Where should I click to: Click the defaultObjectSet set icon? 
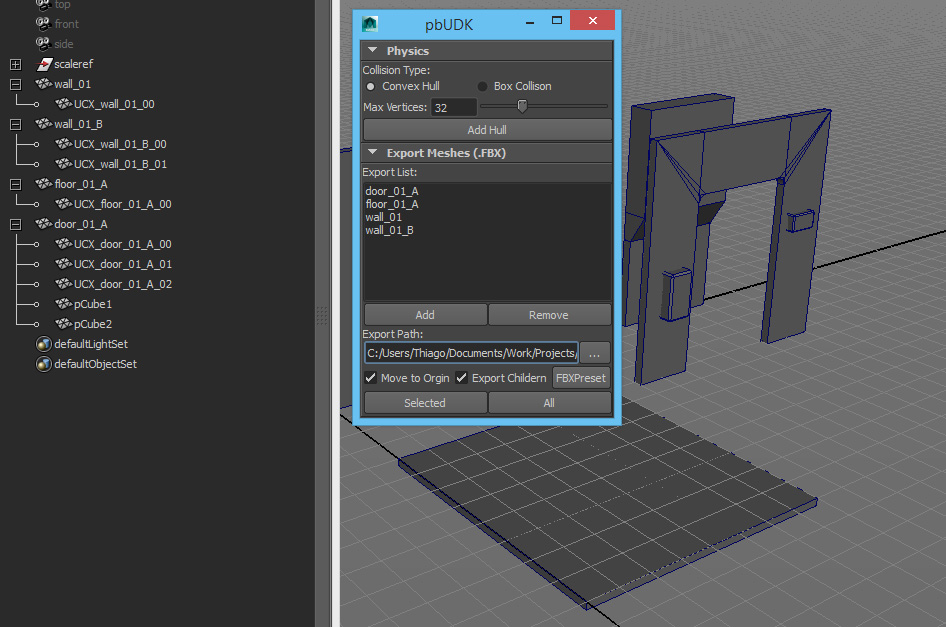pyautogui.click(x=43, y=364)
